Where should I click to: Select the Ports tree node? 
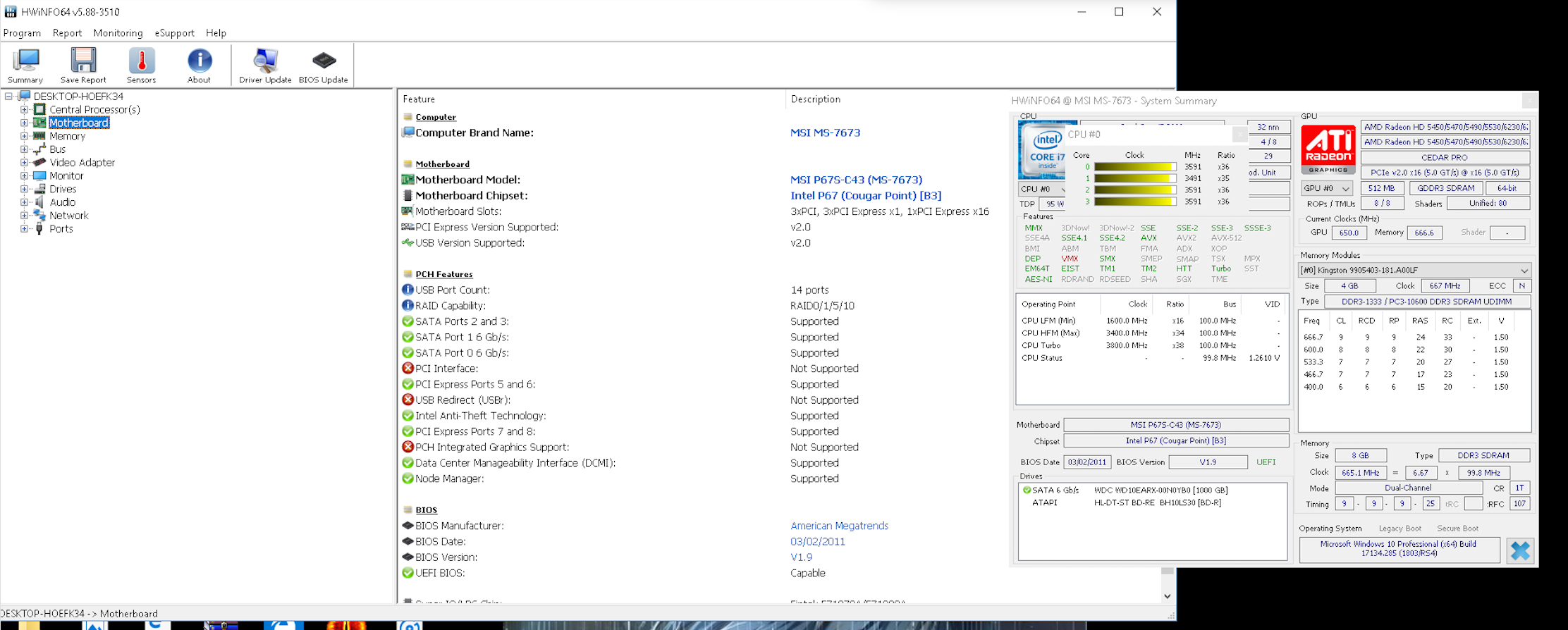tap(61, 229)
